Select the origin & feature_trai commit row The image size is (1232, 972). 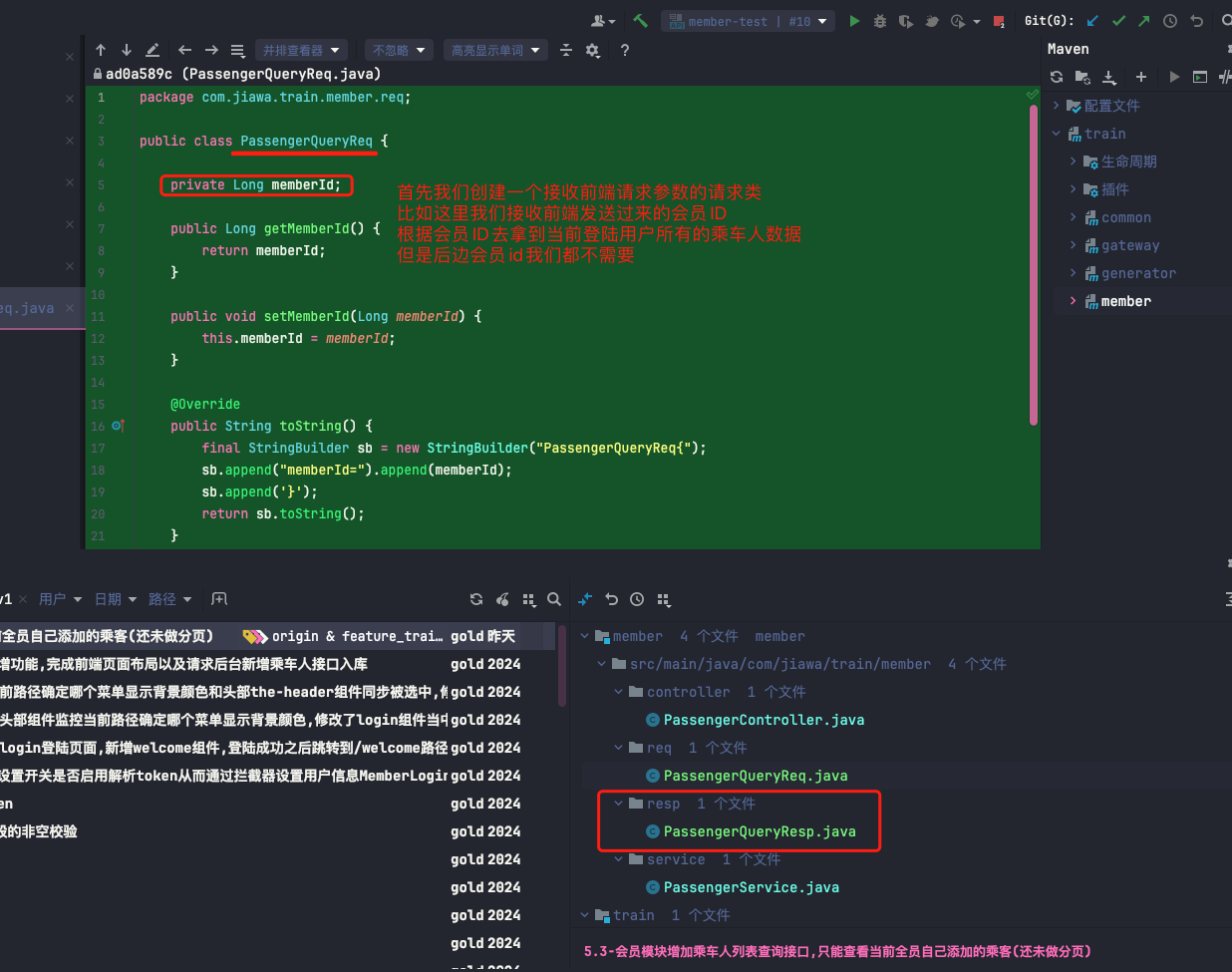[x=277, y=636]
